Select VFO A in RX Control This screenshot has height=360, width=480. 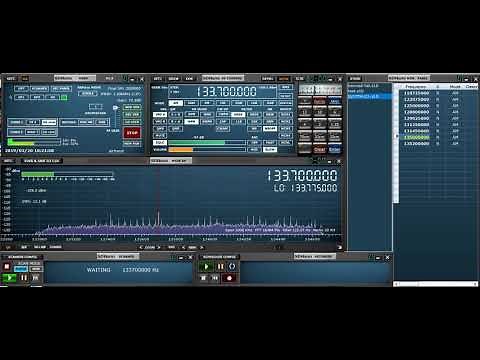(160, 115)
